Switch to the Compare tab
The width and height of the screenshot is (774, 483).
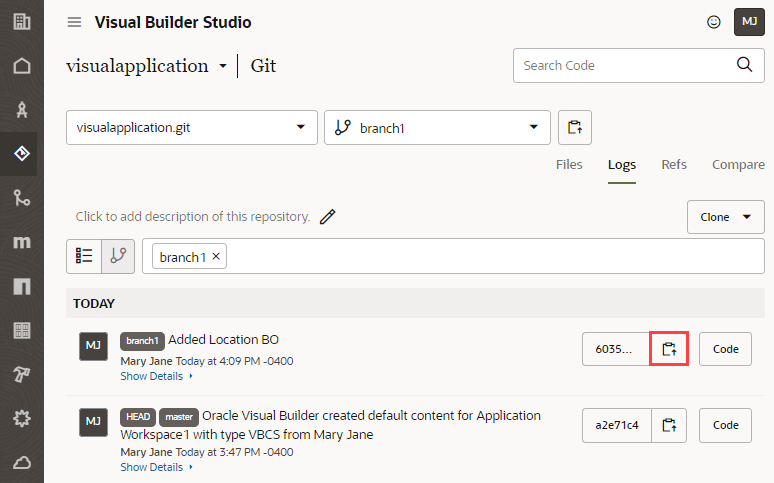pos(738,164)
